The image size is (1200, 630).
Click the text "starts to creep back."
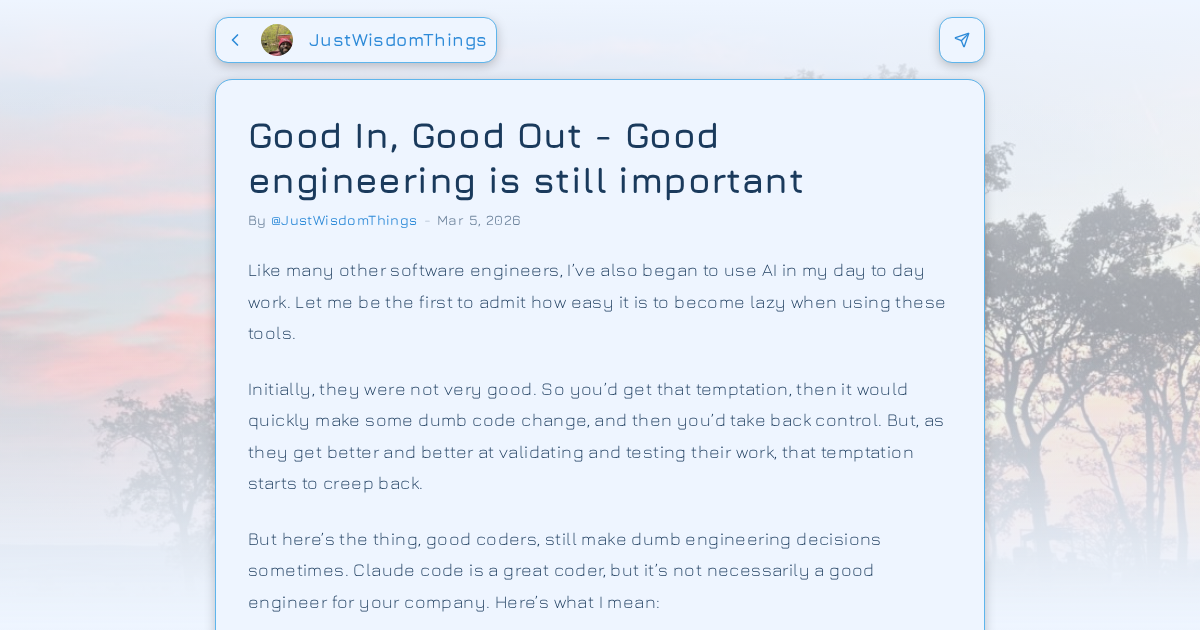click(x=335, y=483)
